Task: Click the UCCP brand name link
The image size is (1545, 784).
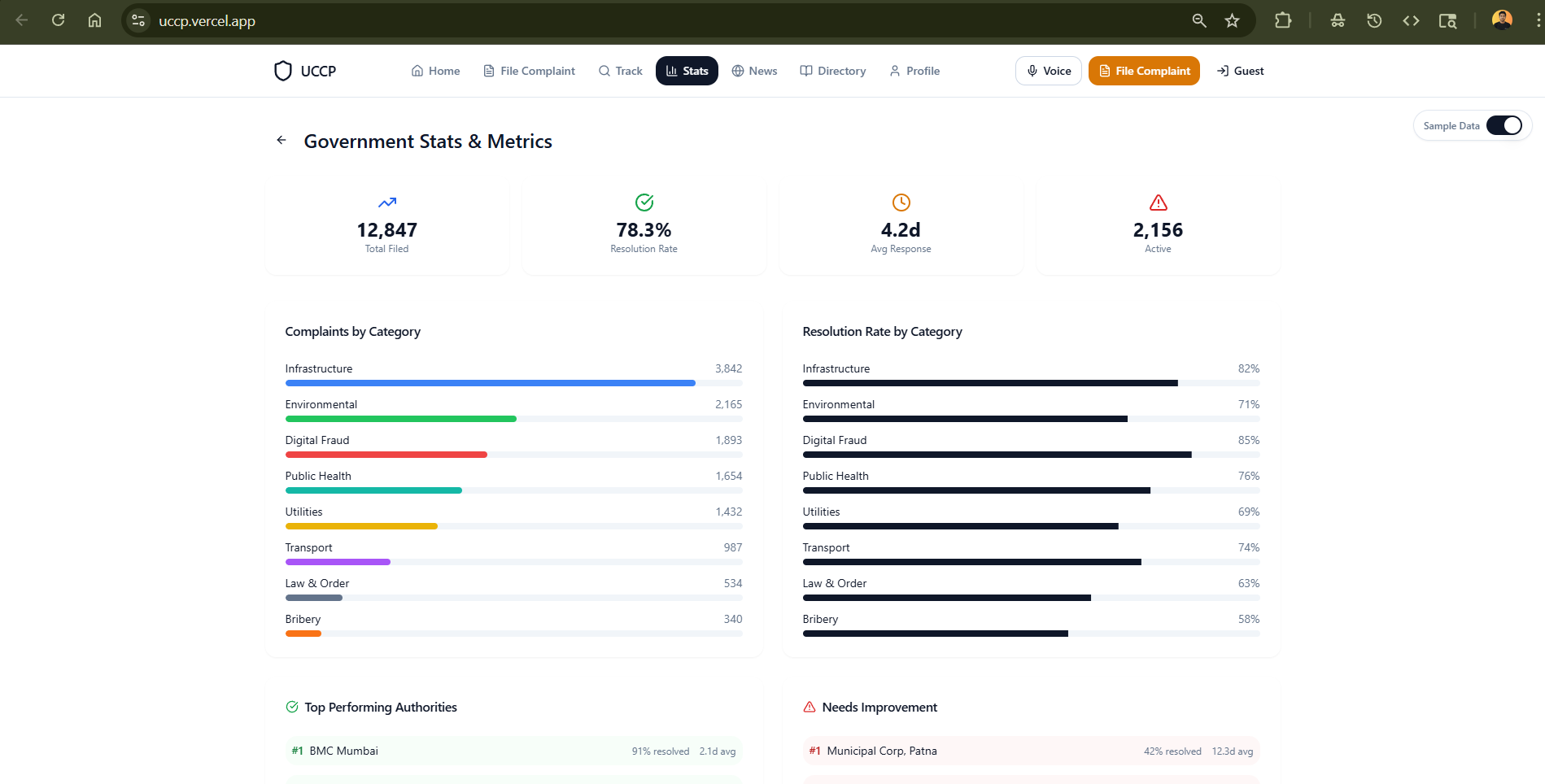Action: 318,71
